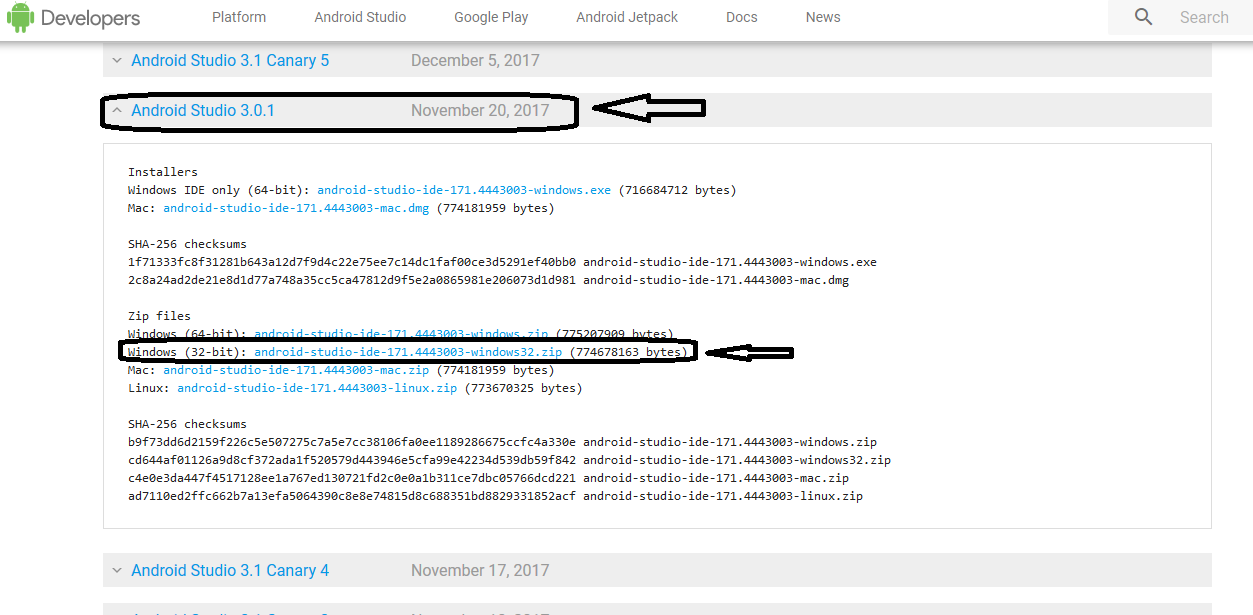Click the Installers heading text
Screen dimensions: 1253x615
[163, 172]
